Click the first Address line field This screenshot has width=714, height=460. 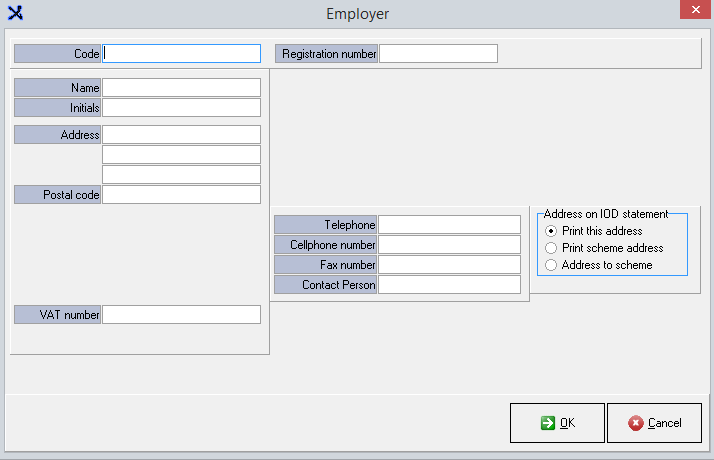click(x=182, y=135)
